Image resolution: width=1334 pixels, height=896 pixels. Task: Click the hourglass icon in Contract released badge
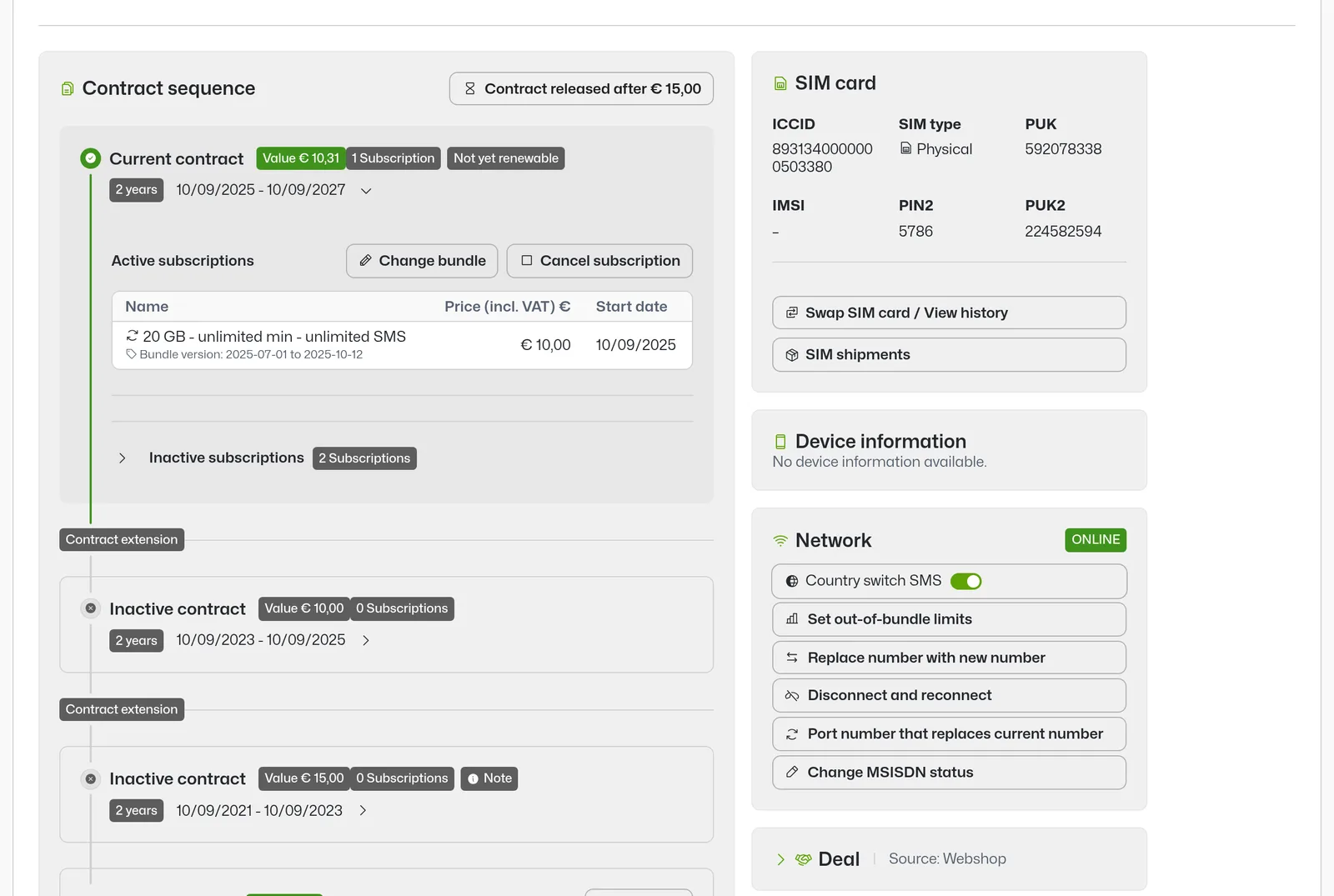click(470, 88)
